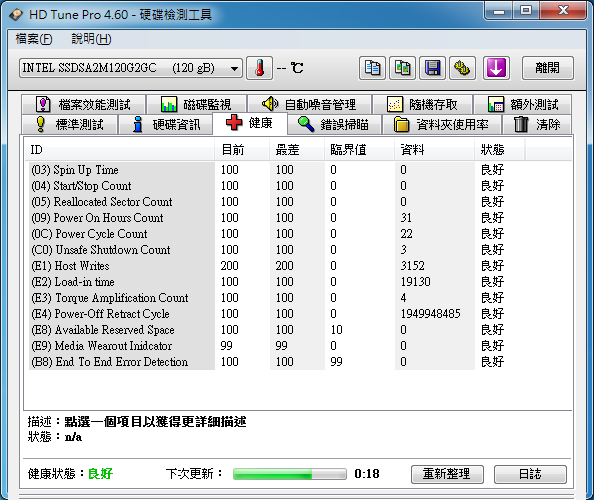
Task: Click the data value 1949948485
Action: 431,314
